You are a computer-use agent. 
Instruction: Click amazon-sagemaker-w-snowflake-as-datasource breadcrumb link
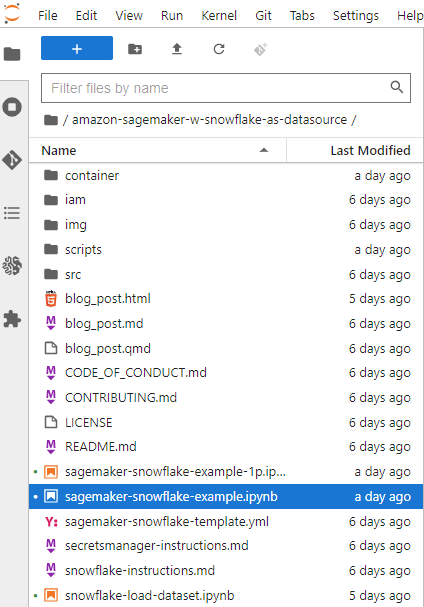click(x=209, y=120)
